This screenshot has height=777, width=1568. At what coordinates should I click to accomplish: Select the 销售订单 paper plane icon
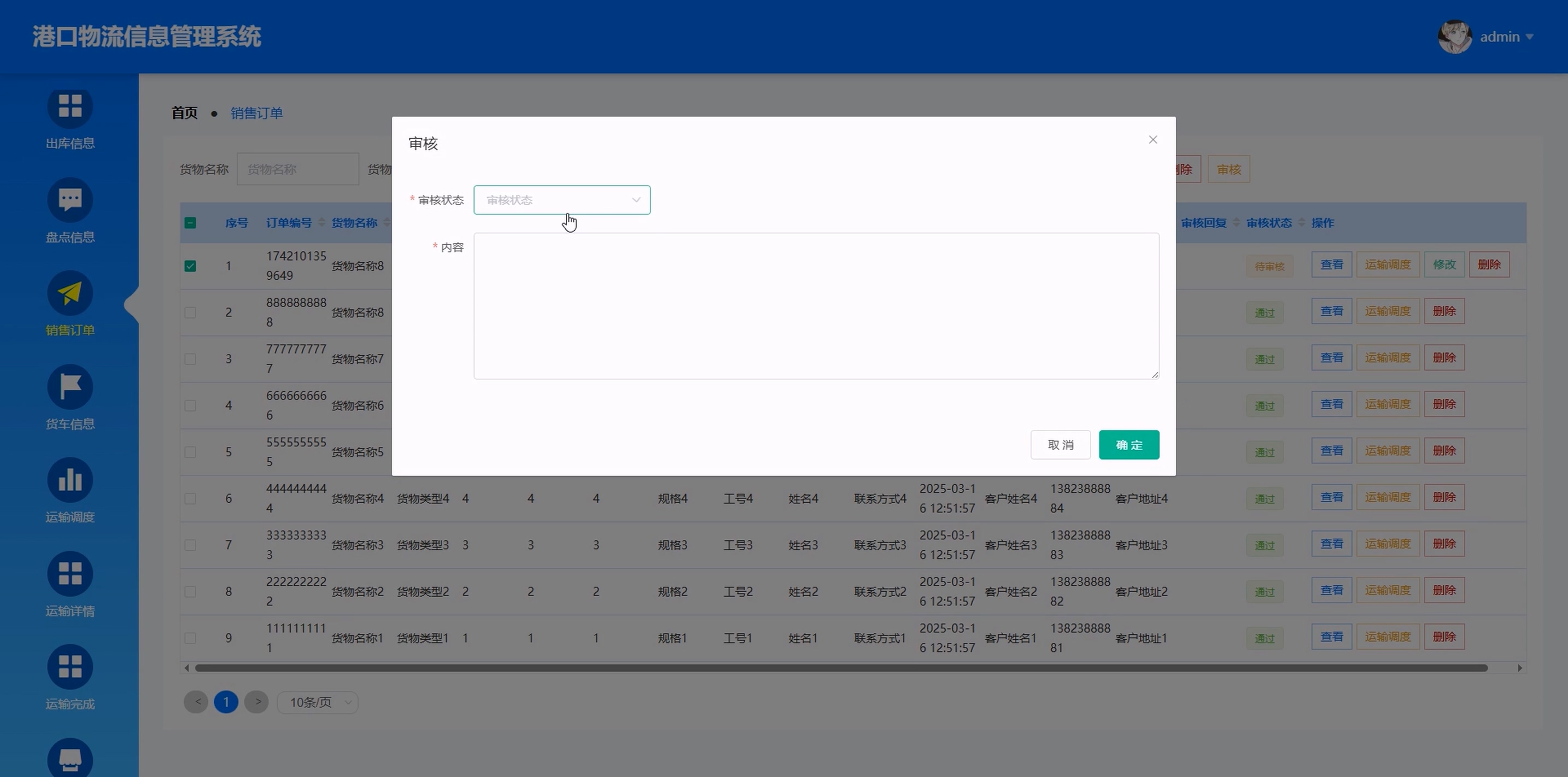(70, 293)
